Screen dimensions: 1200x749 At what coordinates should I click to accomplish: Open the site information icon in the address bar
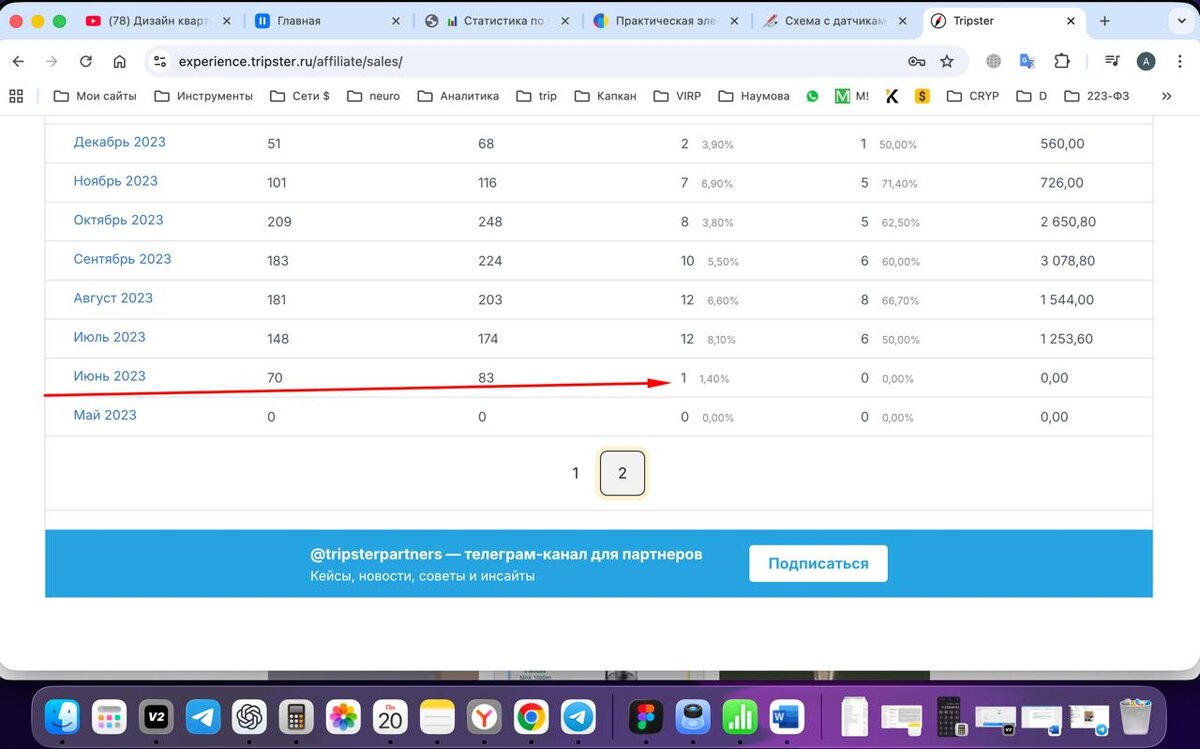(x=161, y=62)
